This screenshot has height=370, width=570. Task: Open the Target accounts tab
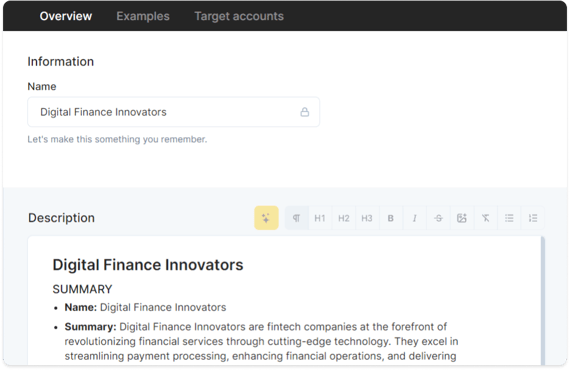239,16
